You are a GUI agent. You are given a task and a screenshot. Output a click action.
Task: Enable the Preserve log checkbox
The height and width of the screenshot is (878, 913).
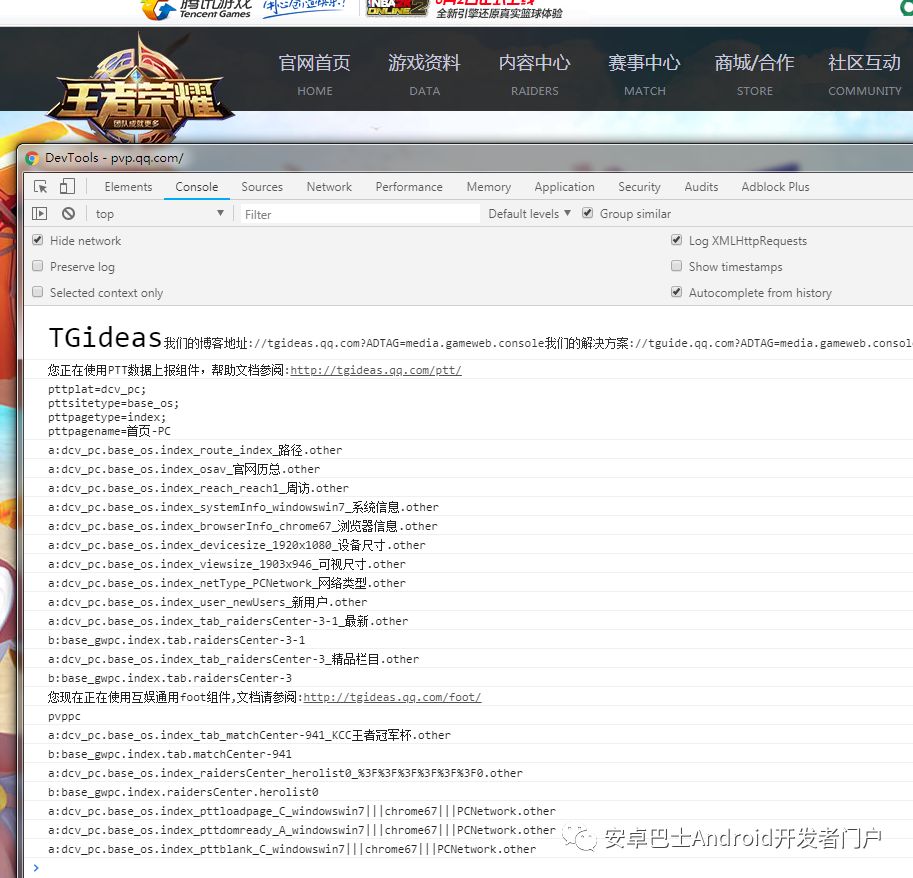pyautogui.click(x=38, y=265)
